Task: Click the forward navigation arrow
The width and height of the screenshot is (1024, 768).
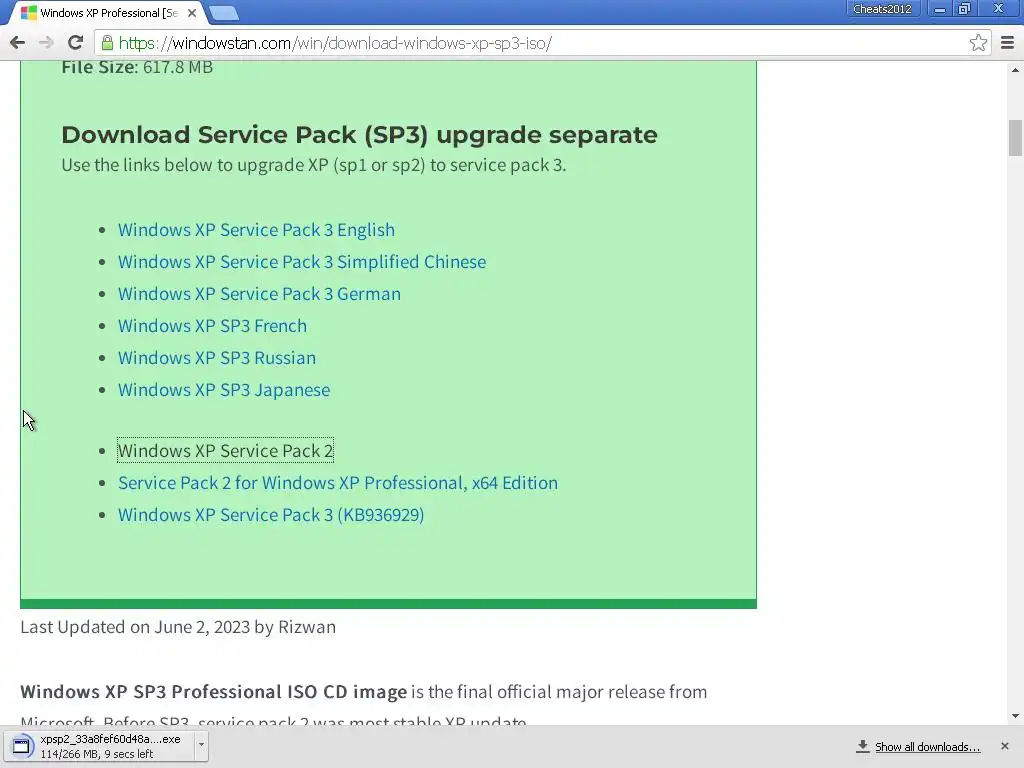Action: [46, 43]
